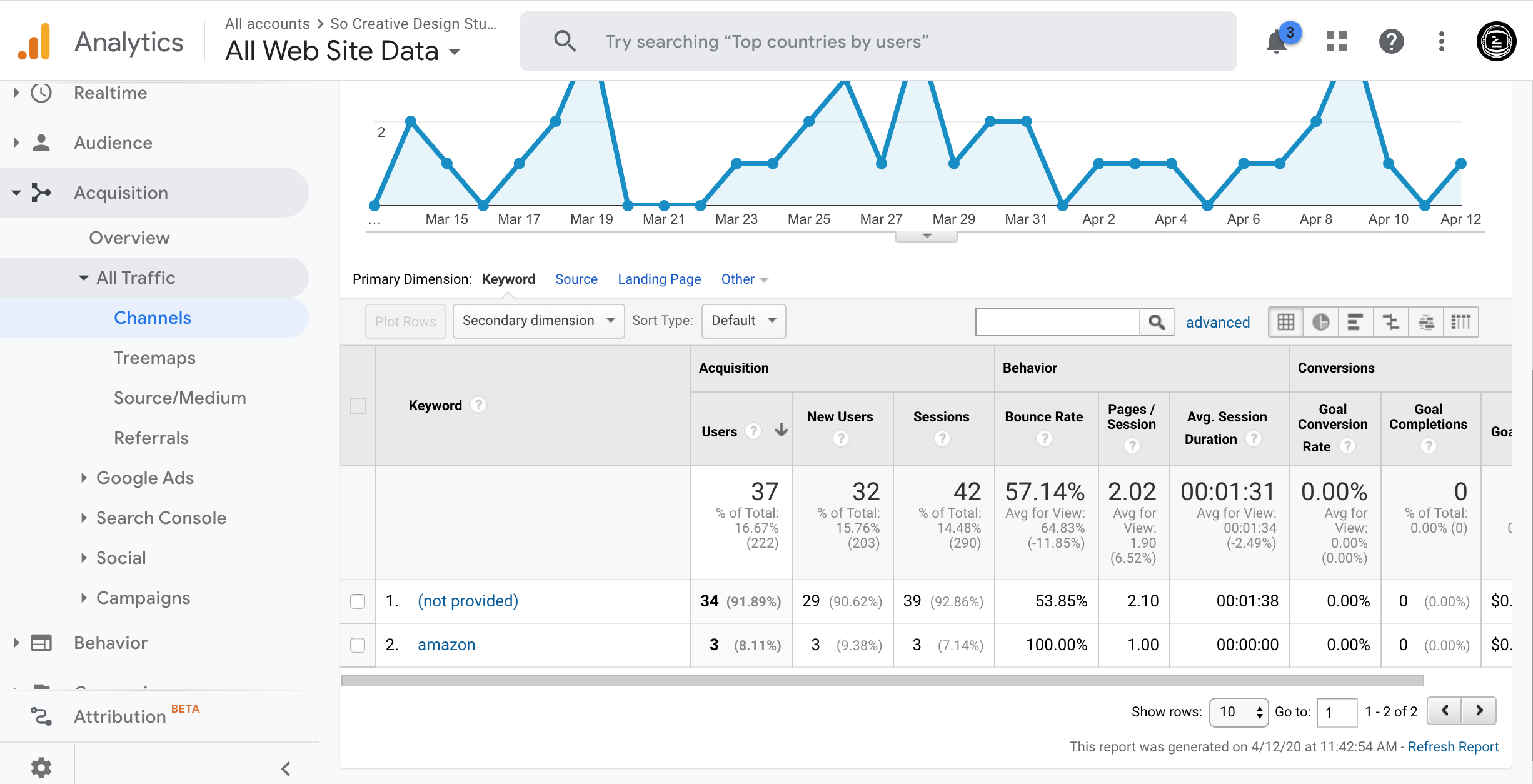This screenshot has width=1533, height=784.
Task: Open the notifications bell
Action: (1277, 42)
